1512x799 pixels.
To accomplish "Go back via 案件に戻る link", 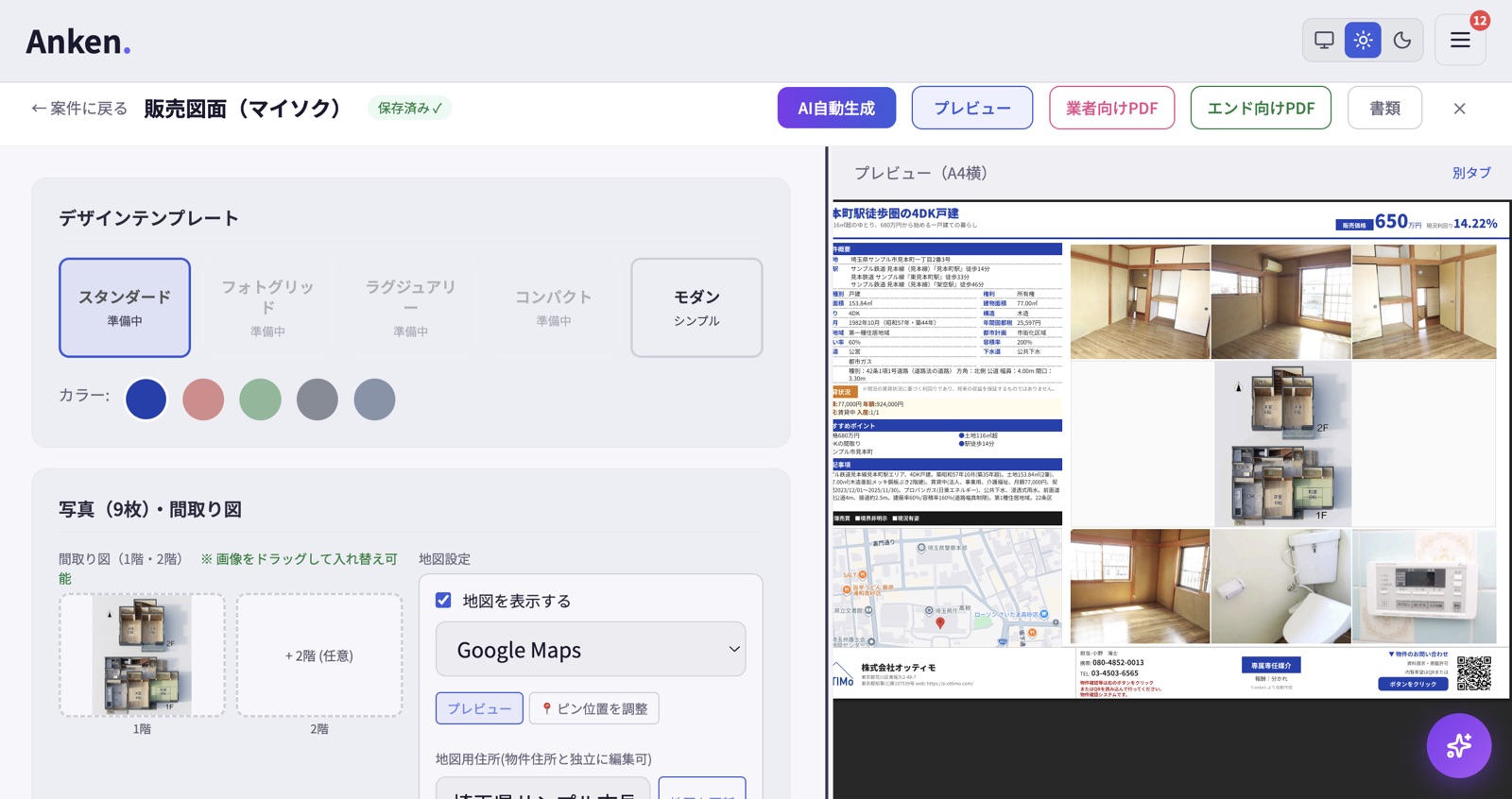I will [x=79, y=109].
